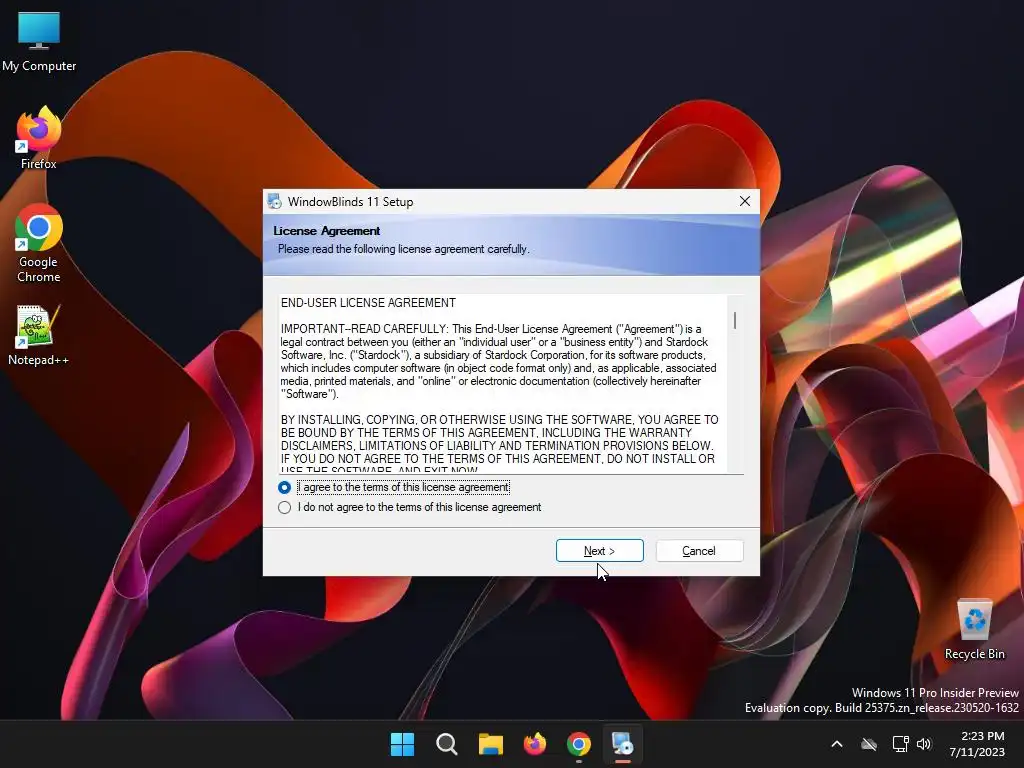Click the WindowBlinds setup title bar icon

275,201
